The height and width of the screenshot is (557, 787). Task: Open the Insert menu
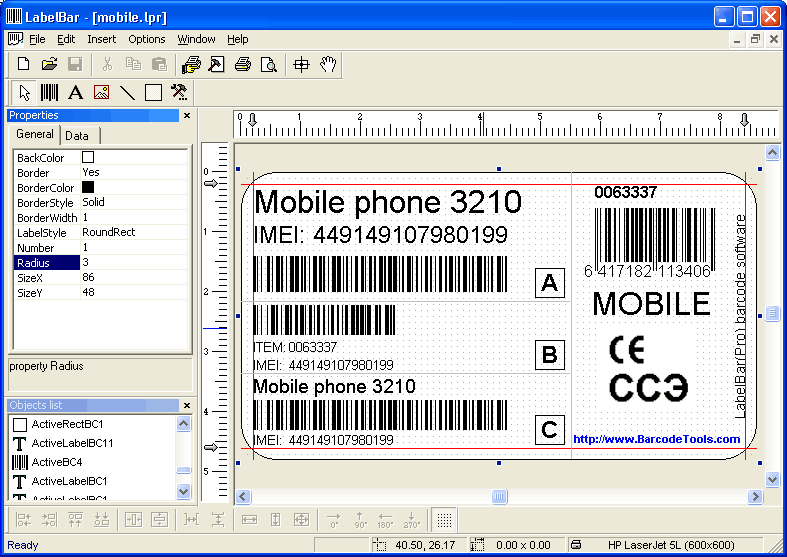coord(101,40)
